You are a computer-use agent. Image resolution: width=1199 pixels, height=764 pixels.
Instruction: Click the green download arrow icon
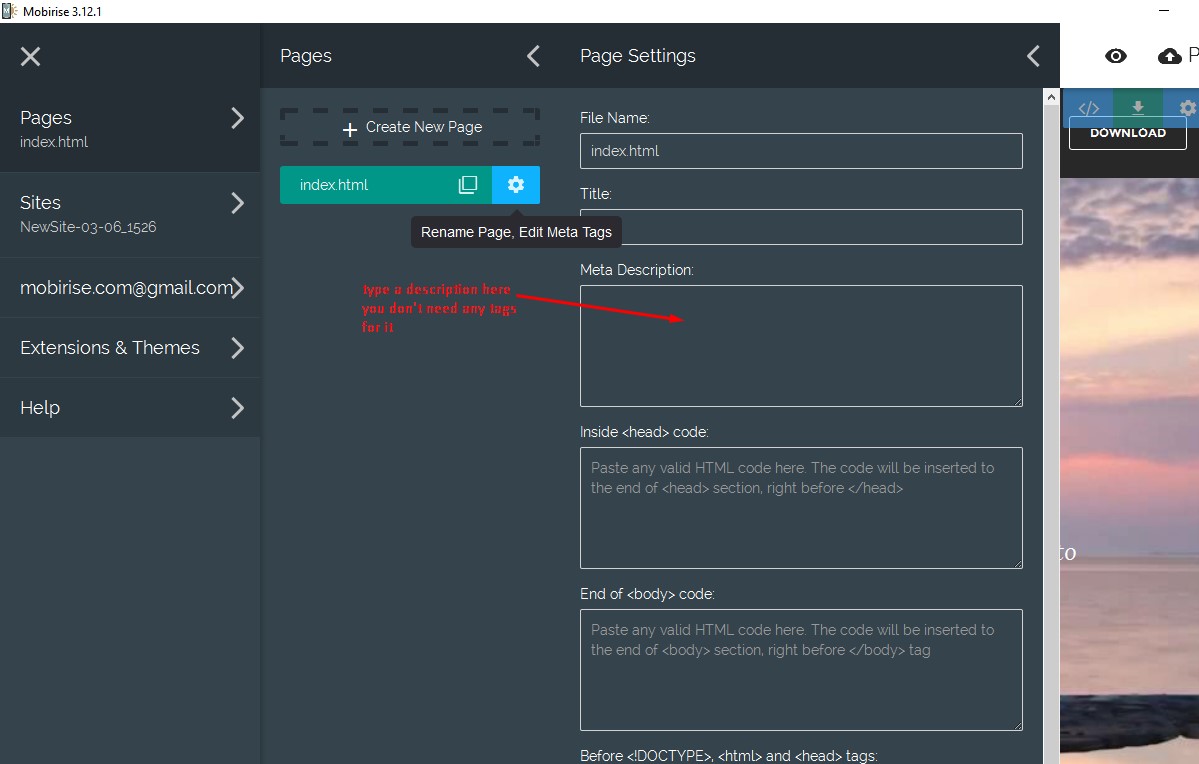1137,108
